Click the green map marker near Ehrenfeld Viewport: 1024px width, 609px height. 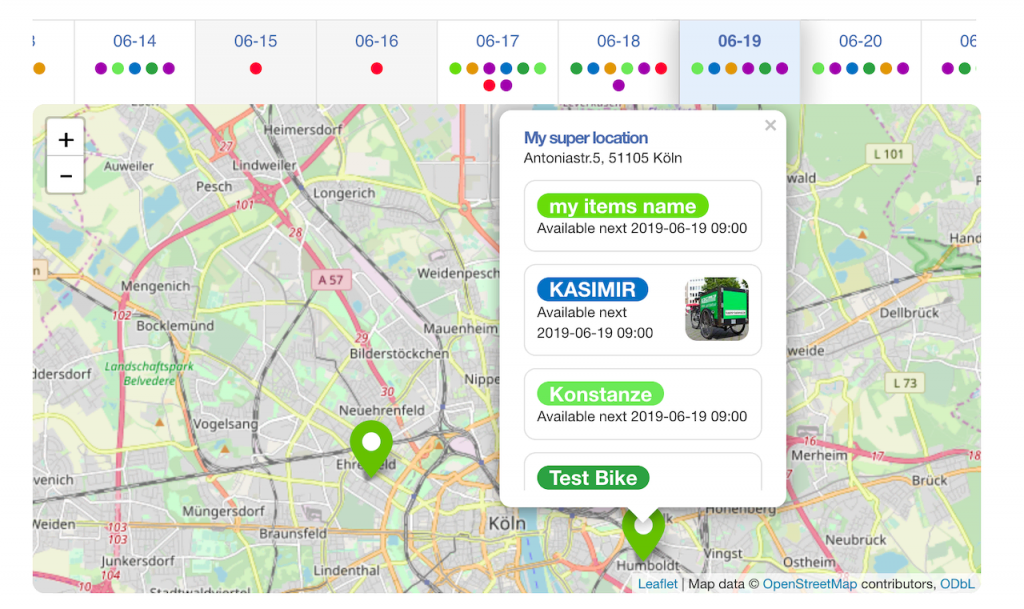coord(371,445)
